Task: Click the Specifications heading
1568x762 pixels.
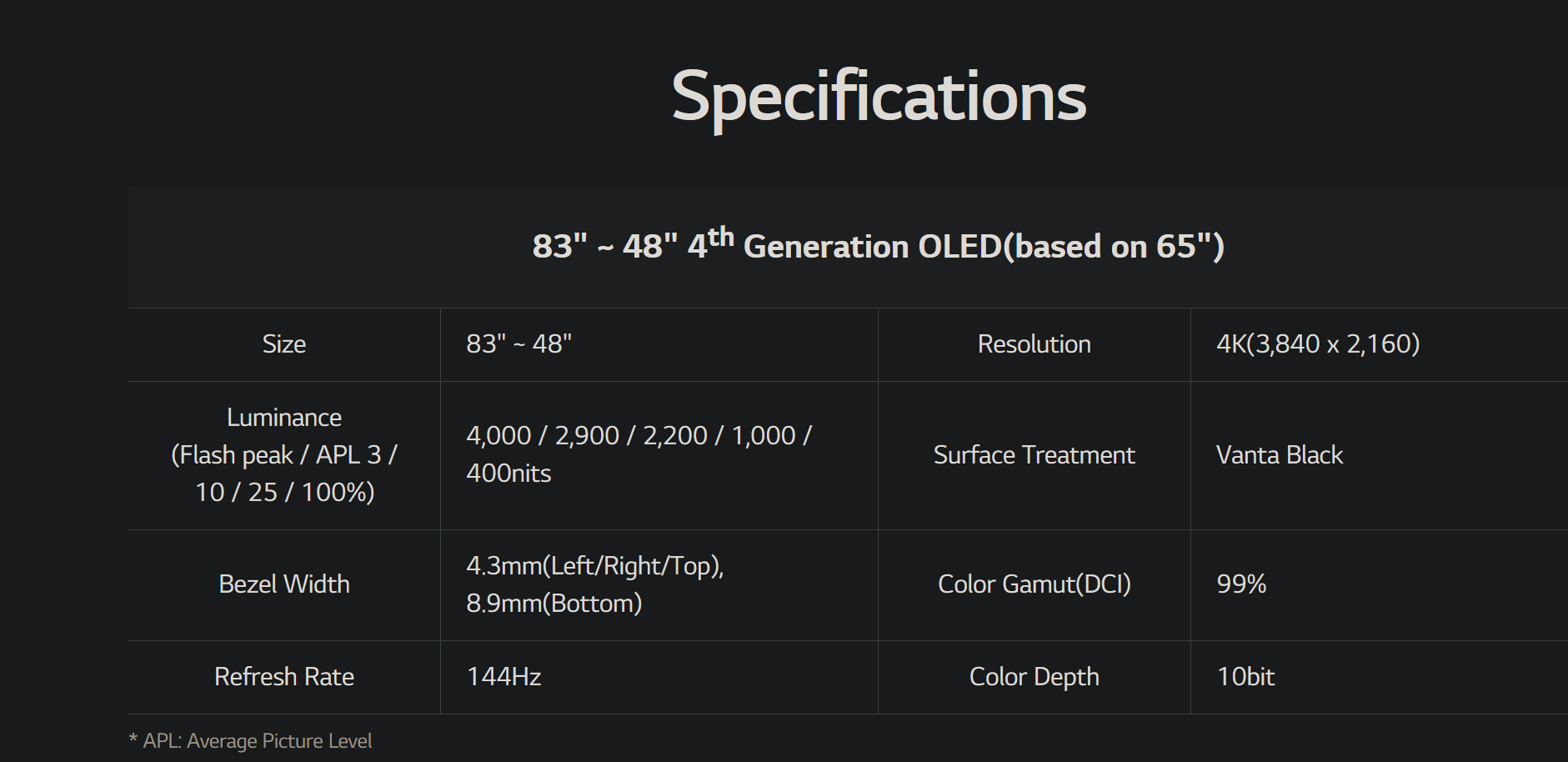Action: click(879, 98)
